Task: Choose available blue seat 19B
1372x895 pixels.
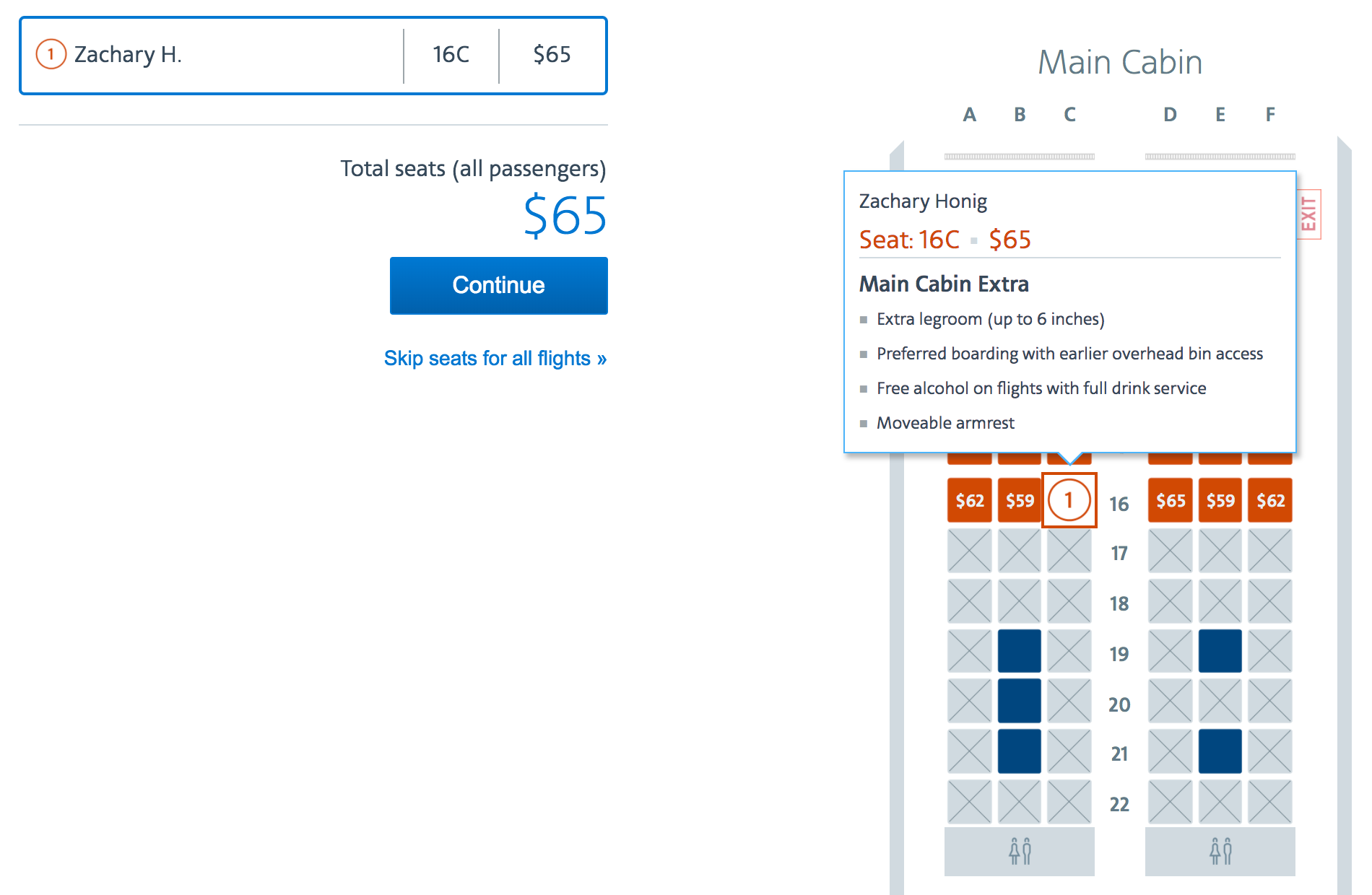Action: pos(1020,651)
